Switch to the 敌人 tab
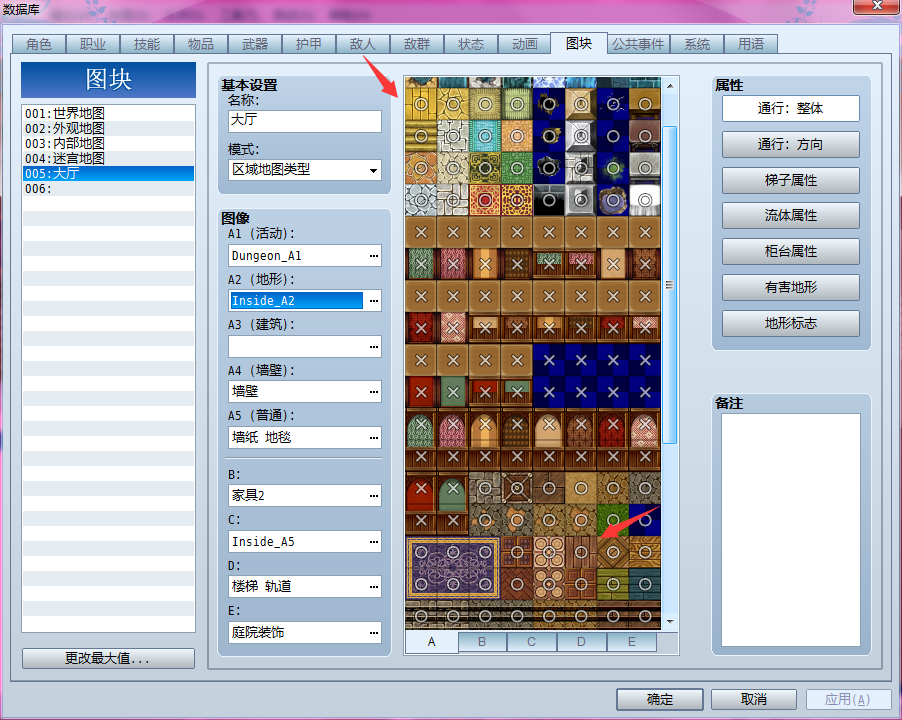Viewport: 902px width, 720px height. [x=363, y=44]
